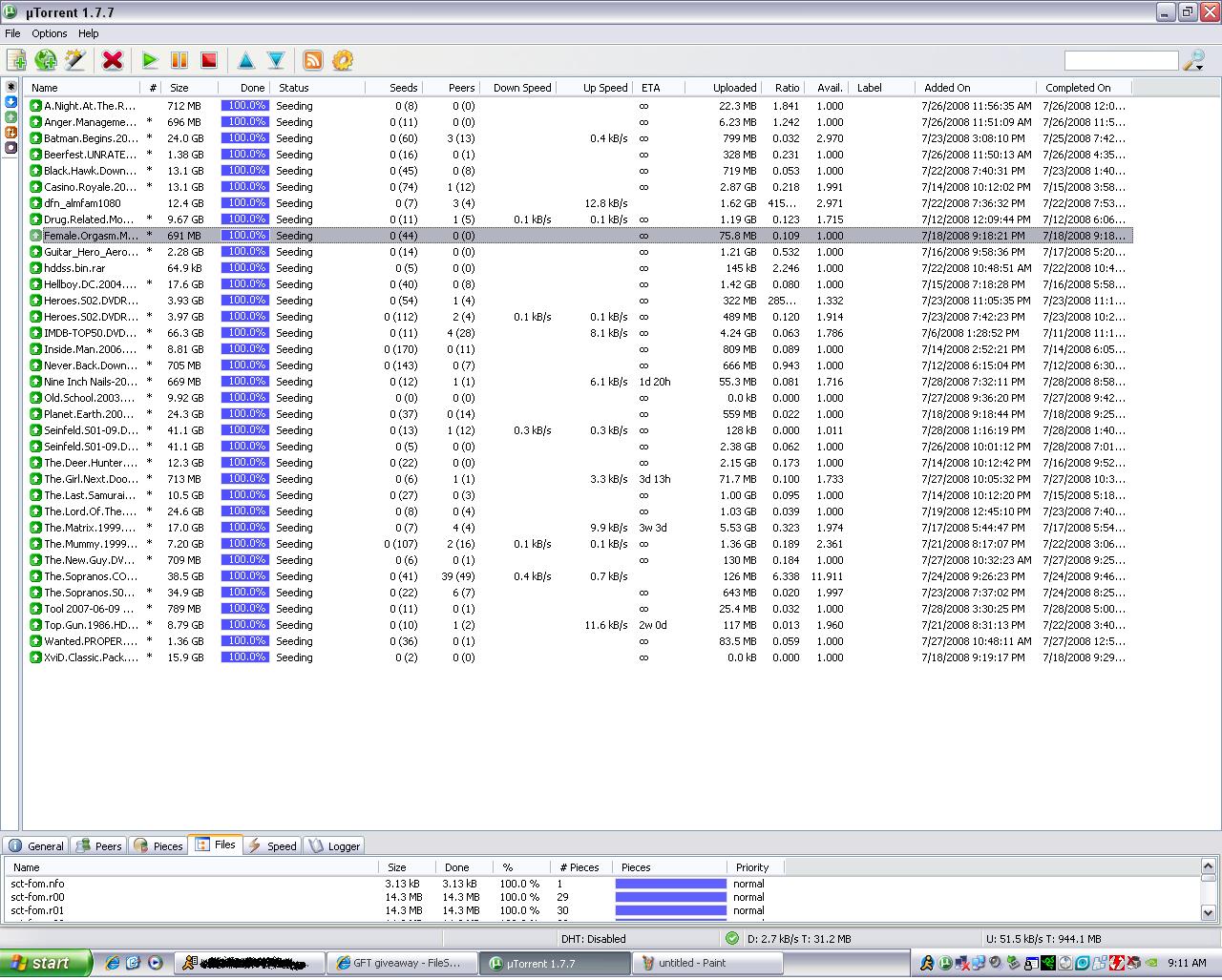The image size is (1222, 980).
Task: Pause the torrent with the orange pause icon
Action: click(x=179, y=60)
